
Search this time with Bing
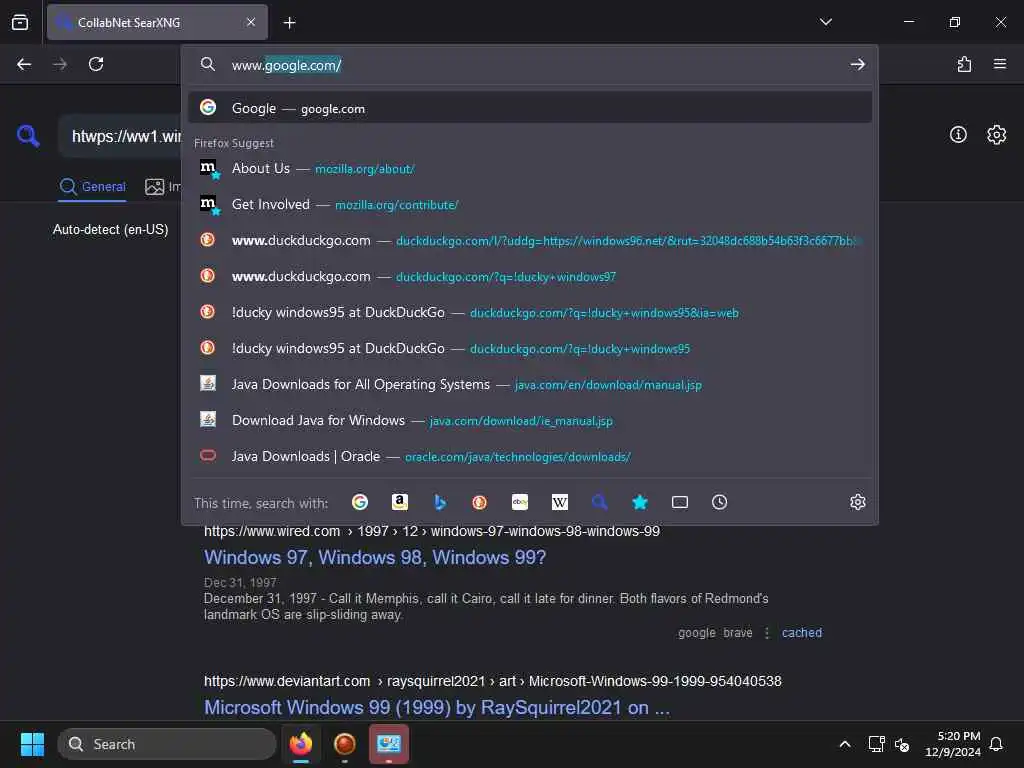coord(440,502)
